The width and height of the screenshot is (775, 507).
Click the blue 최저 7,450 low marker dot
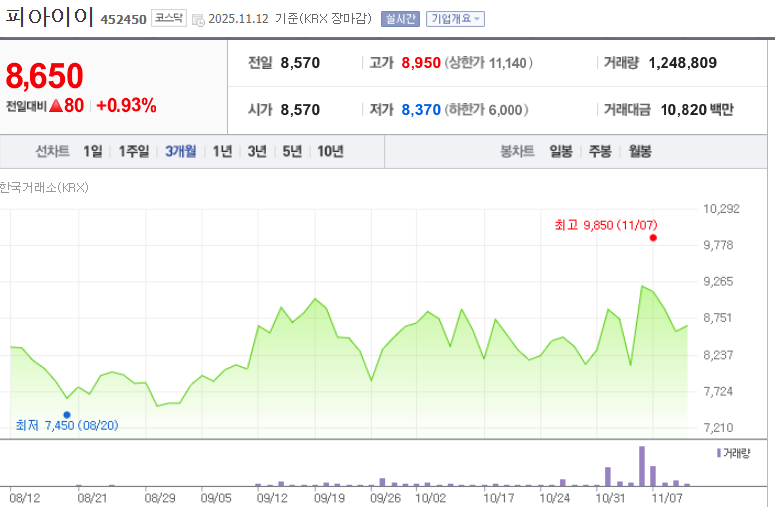click(67, 415)
